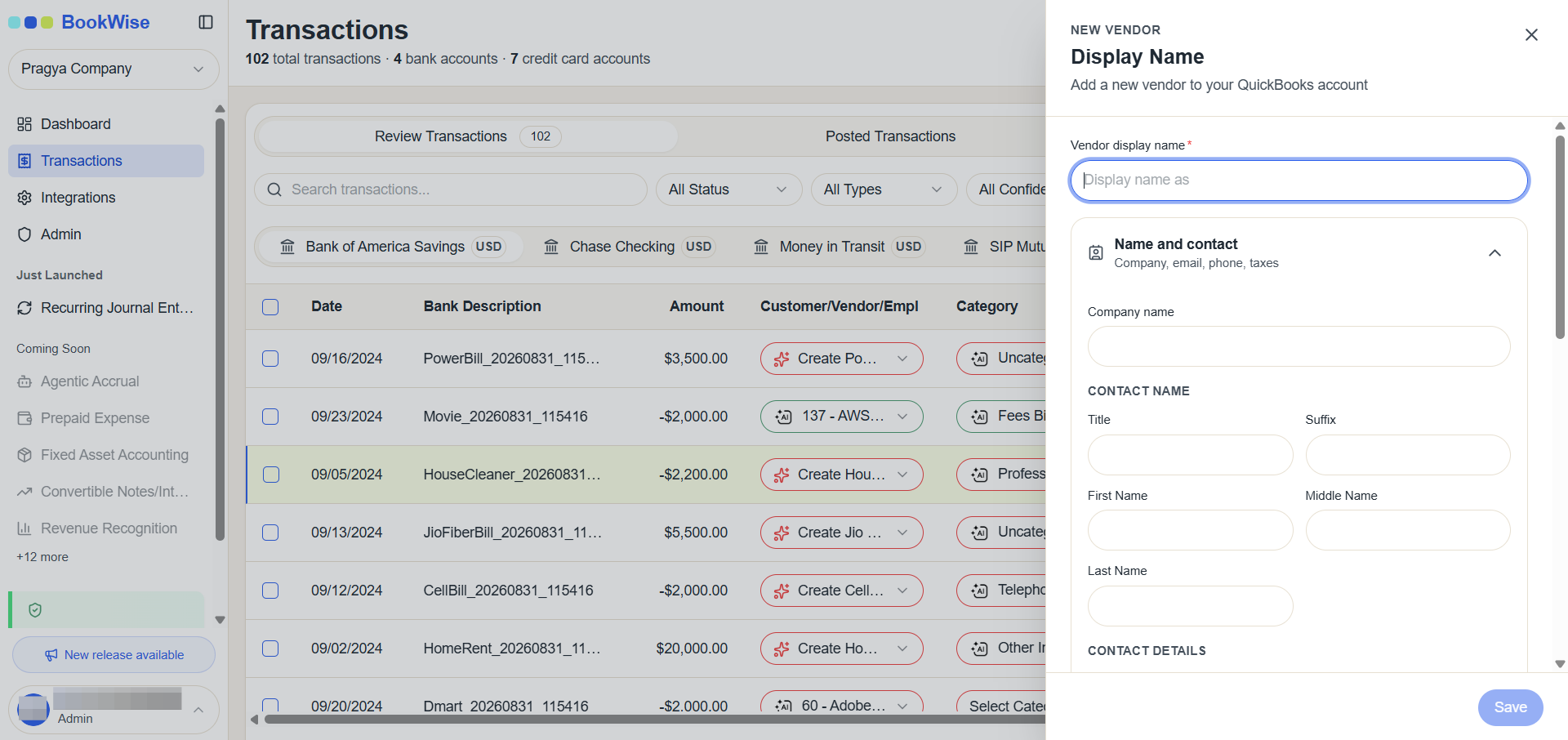Open the Dashboard icon in sidebar
Screen dimensions: 1568x740
tap(24, 124)
